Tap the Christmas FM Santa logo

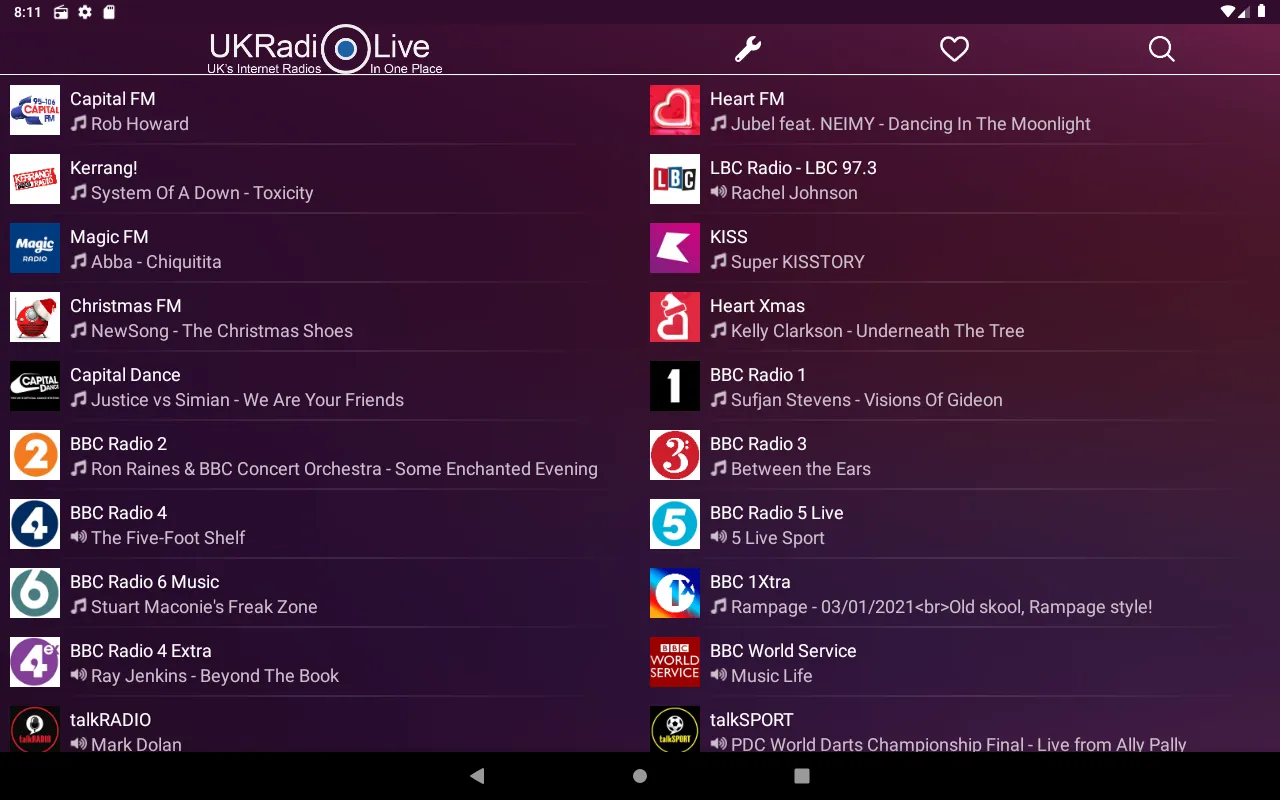[35, 317]
